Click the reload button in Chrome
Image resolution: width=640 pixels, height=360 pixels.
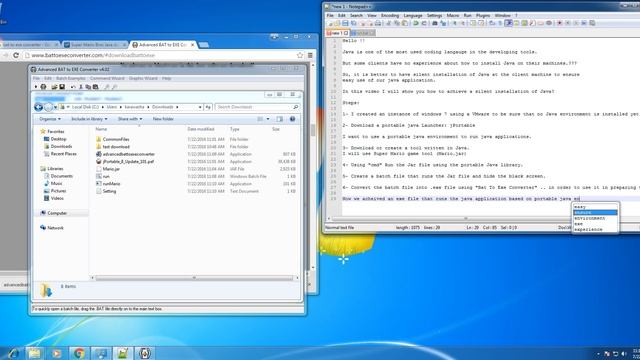tap(16, 55)
